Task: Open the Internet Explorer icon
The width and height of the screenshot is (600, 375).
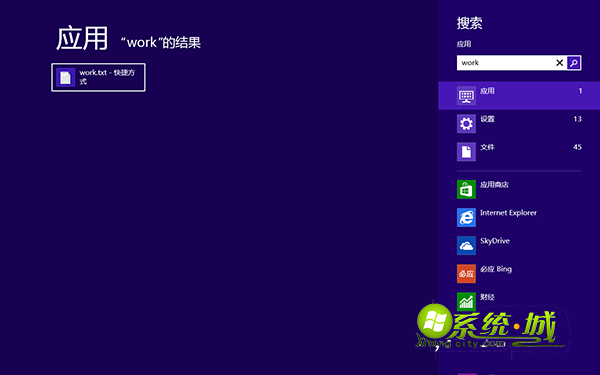Action: click(x=466, y=217)
